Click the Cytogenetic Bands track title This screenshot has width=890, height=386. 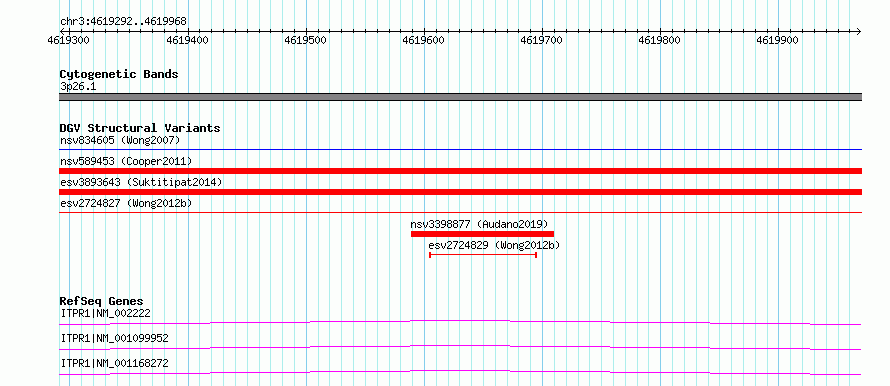pyautogui.click(x=119, y=74)
